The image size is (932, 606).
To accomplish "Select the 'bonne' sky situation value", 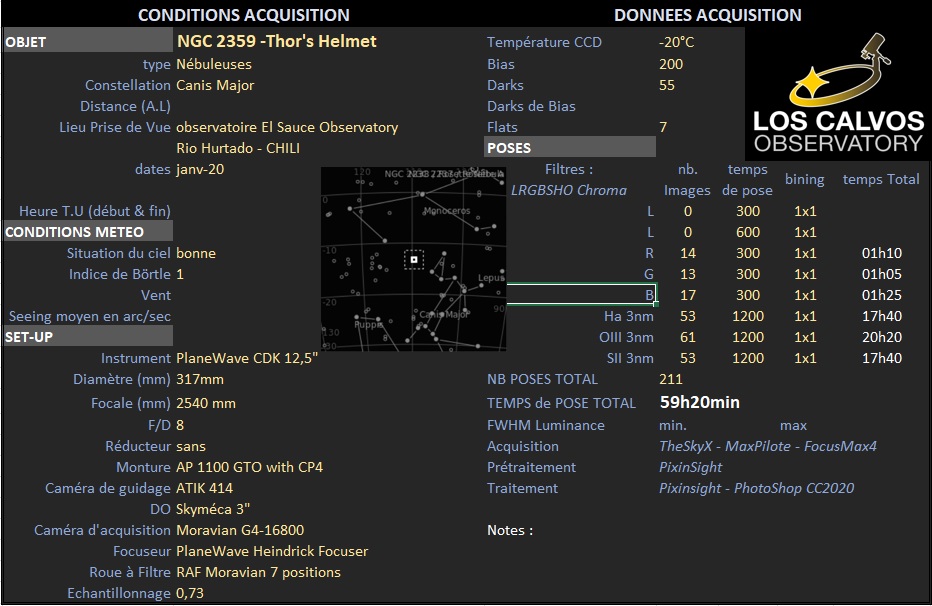I will pos(196,253).
